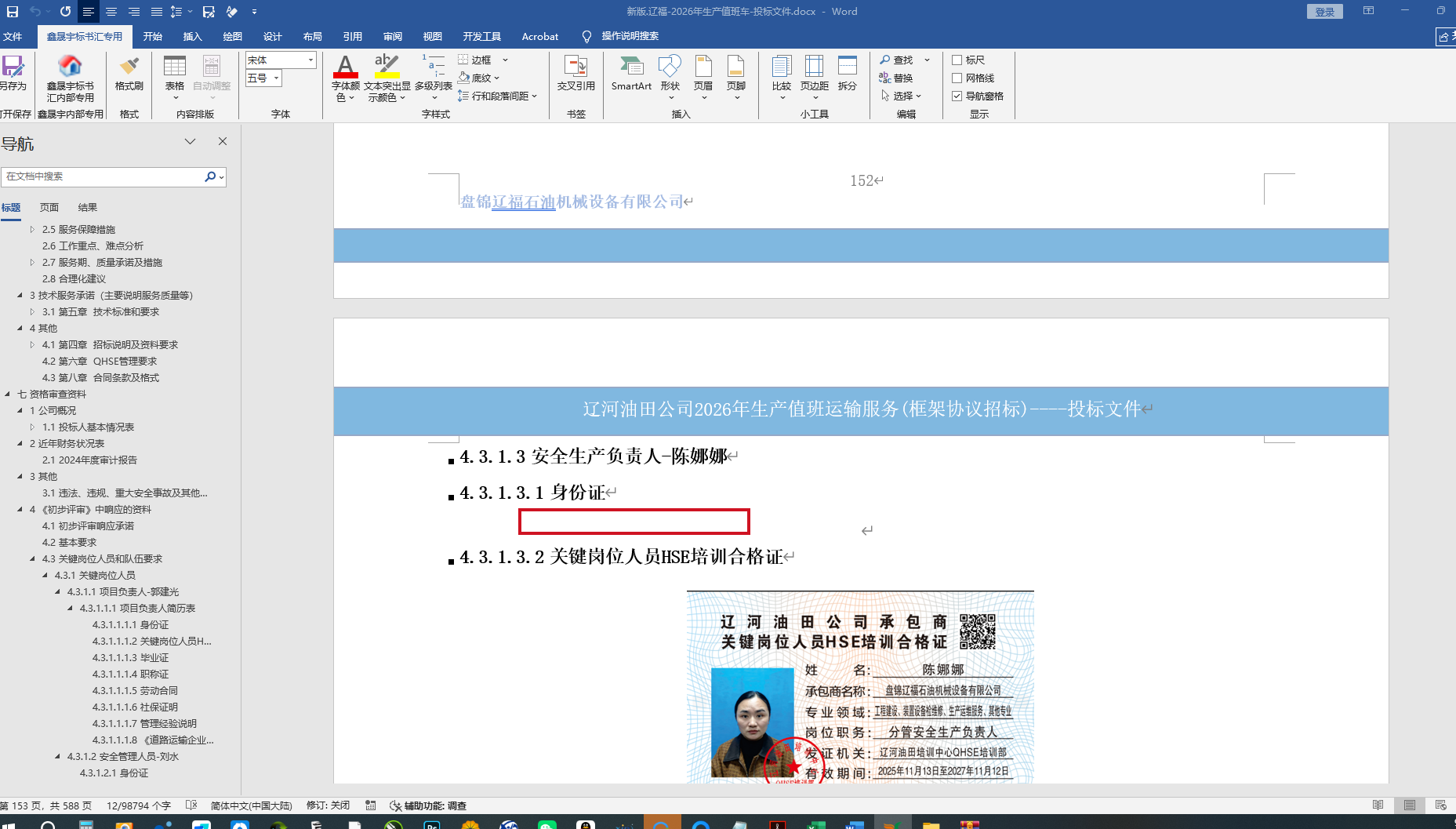Apply left text alignment from quick toolbar
This screenshot has height=829, width=1456.
[88, 12]
